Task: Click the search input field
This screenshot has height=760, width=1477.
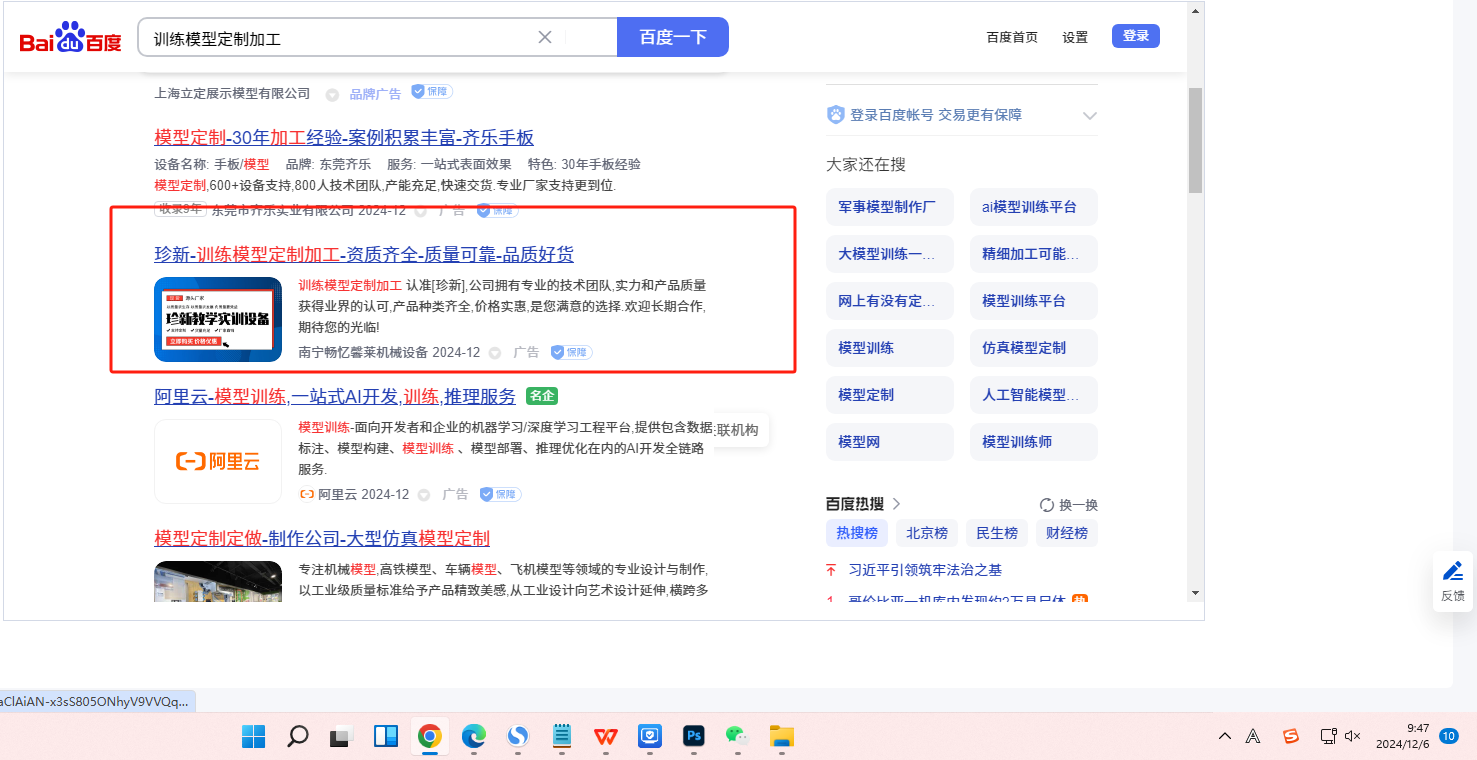Action: pyautogui.click(x=340, y=38)
